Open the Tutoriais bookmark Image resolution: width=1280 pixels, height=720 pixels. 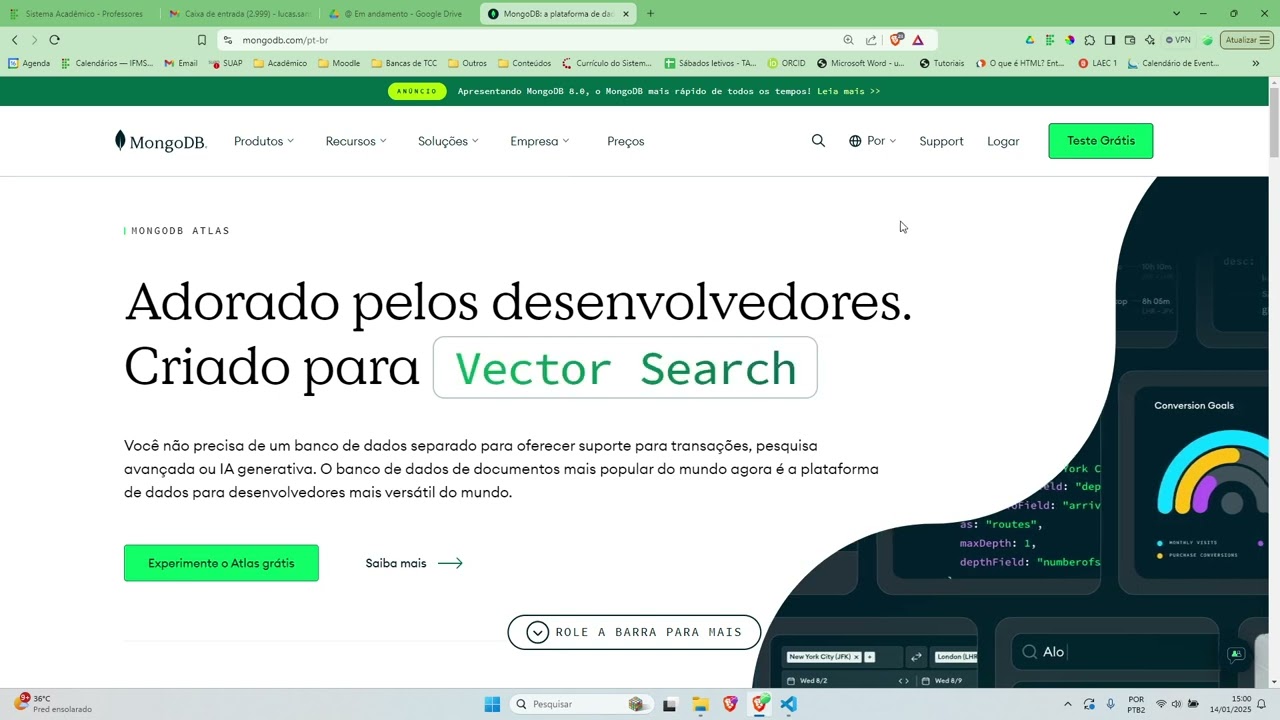942,63
